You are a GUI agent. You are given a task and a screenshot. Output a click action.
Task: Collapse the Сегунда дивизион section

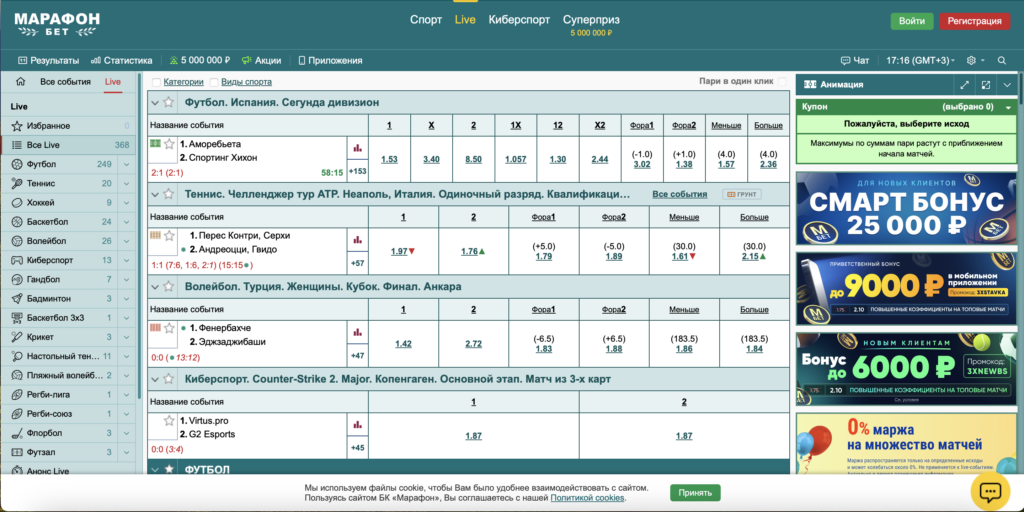[x=155, y=103]
